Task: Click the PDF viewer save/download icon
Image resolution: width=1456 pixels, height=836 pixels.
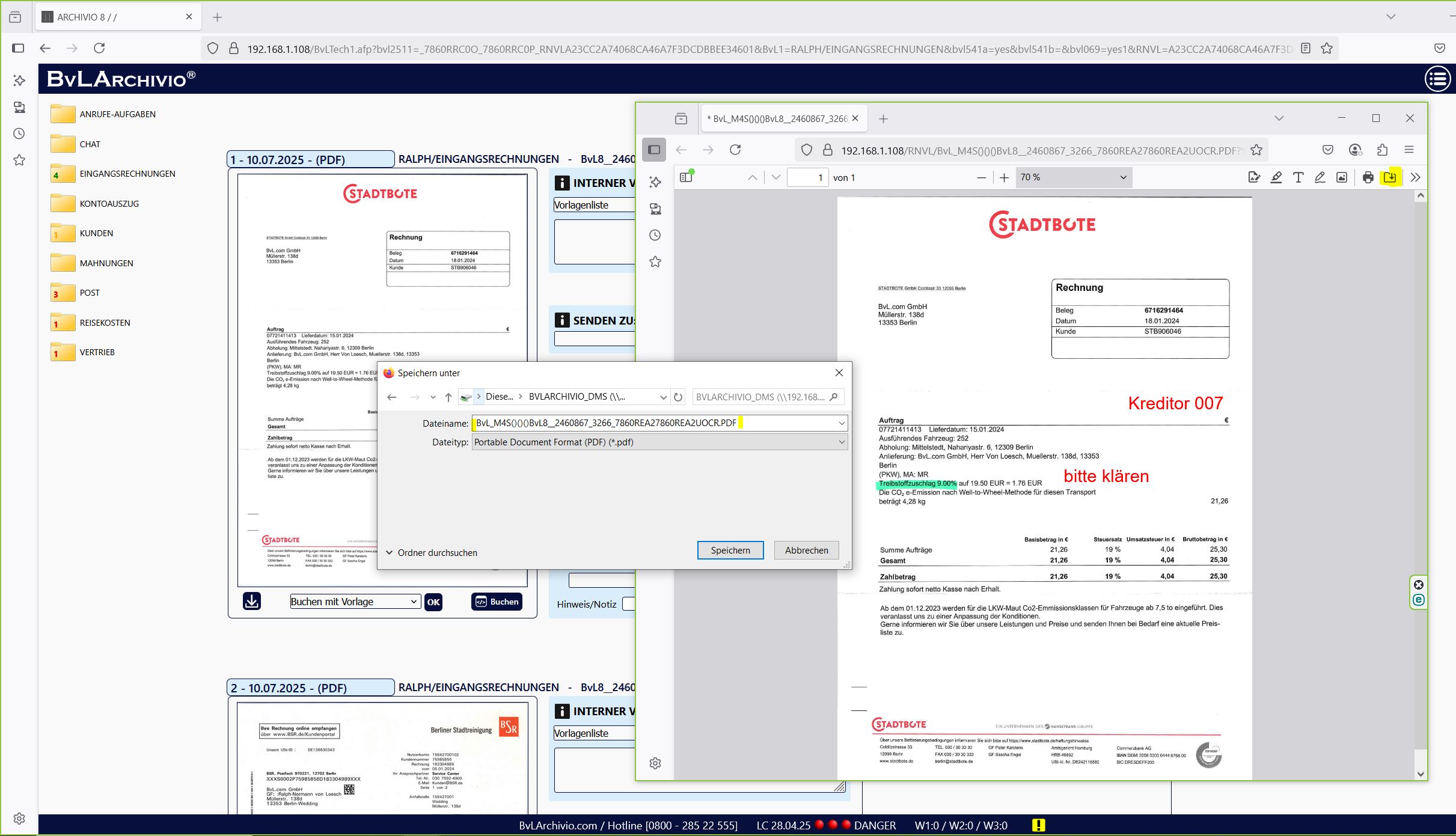Action: click(x=1389, y=177)
